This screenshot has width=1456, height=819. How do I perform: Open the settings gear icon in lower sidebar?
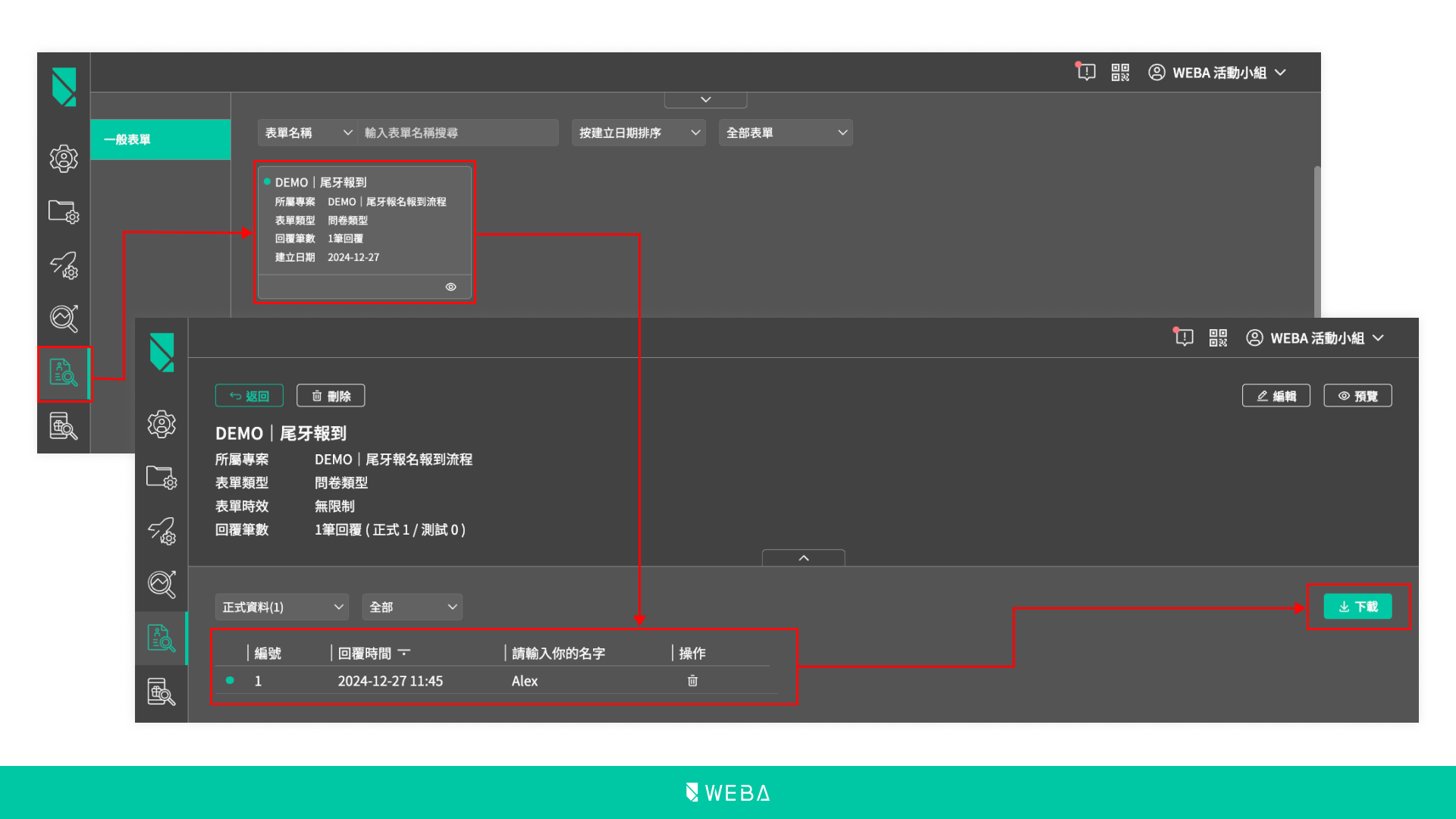(162, 424)
